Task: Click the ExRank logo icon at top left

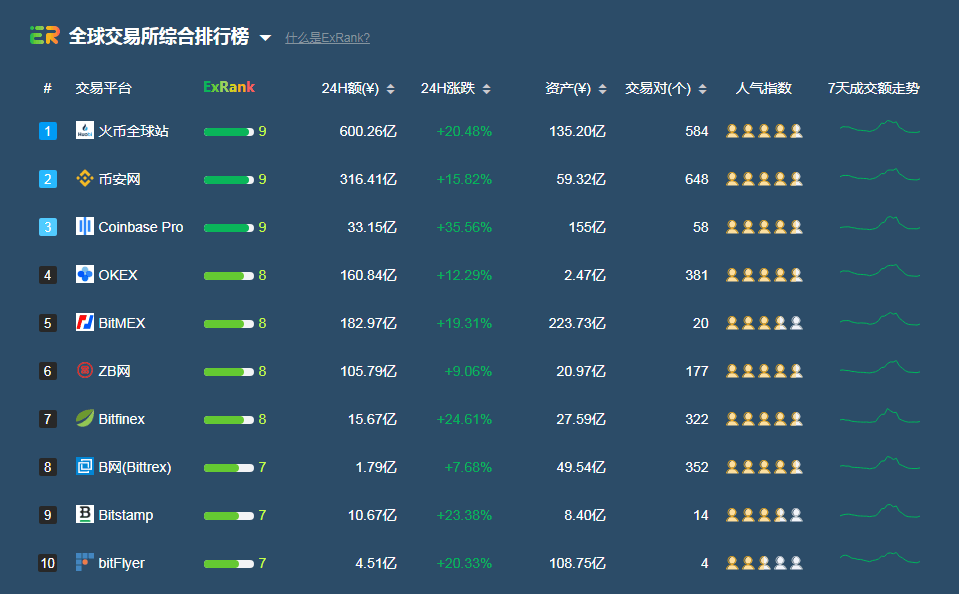Action: (x=44, y=36)
